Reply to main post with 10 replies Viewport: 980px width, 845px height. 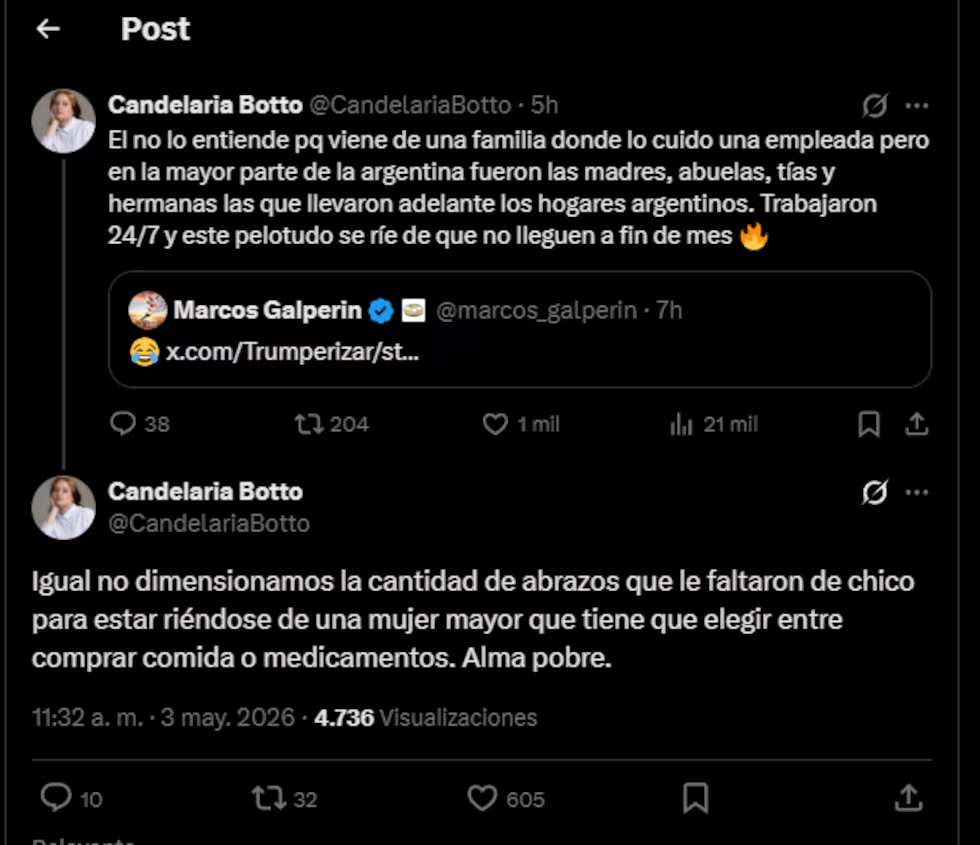coord(56,798)
